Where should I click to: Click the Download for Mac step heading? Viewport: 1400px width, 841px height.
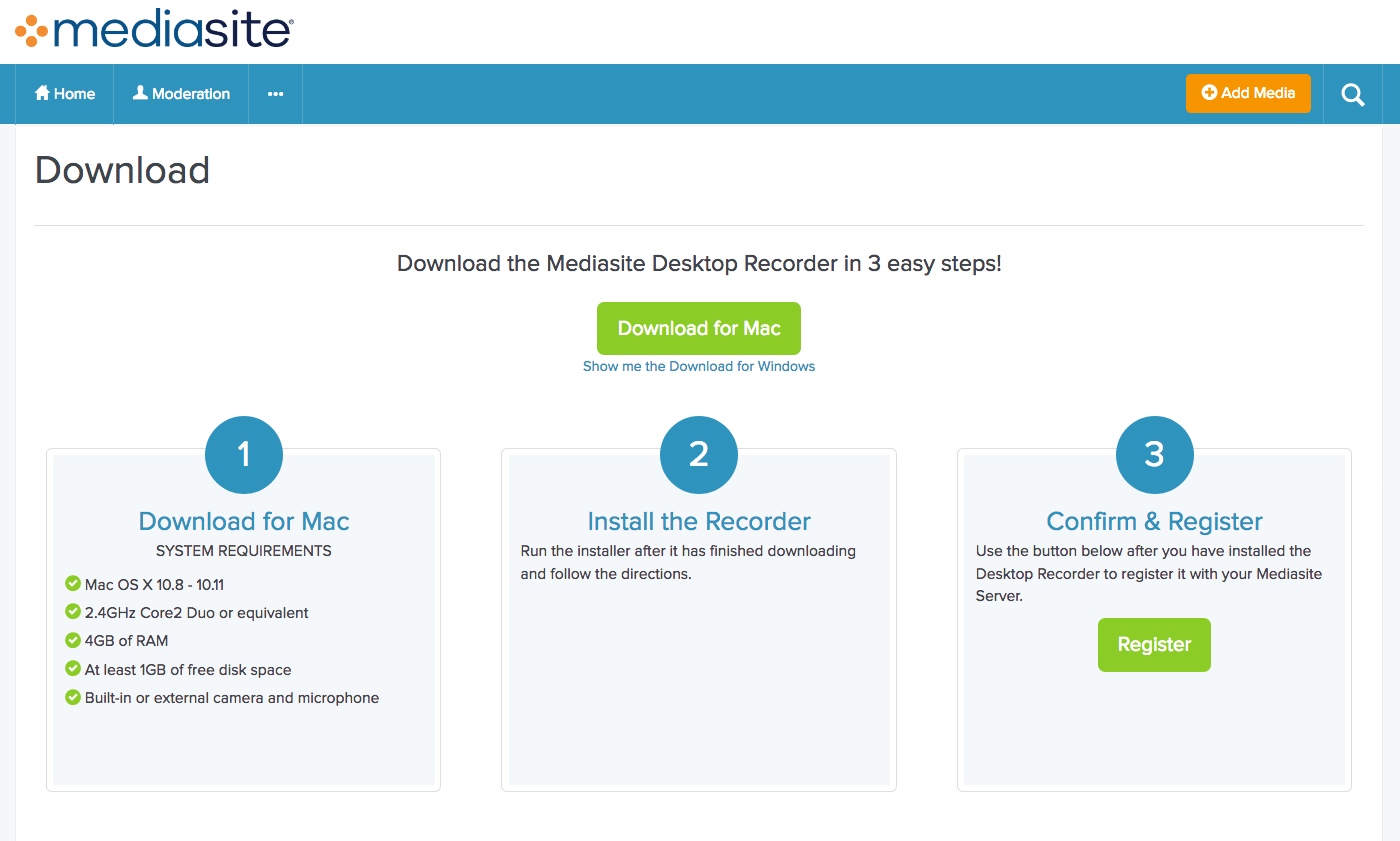pyautogui.click(x=244, y=521)
